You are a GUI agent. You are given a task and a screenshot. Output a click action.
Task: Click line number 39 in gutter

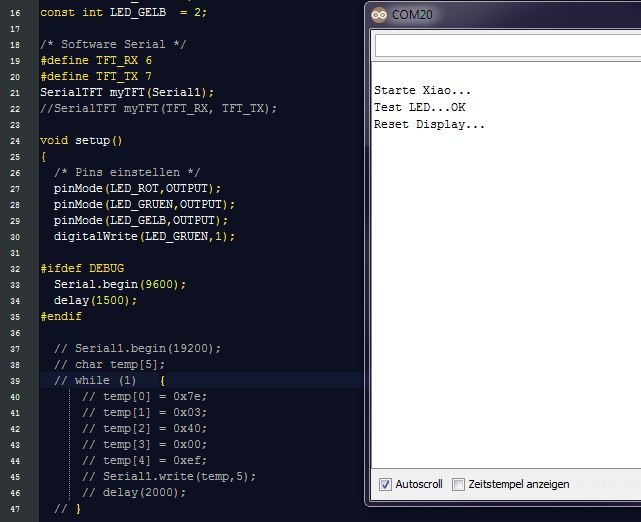click(x=15, y=381)
